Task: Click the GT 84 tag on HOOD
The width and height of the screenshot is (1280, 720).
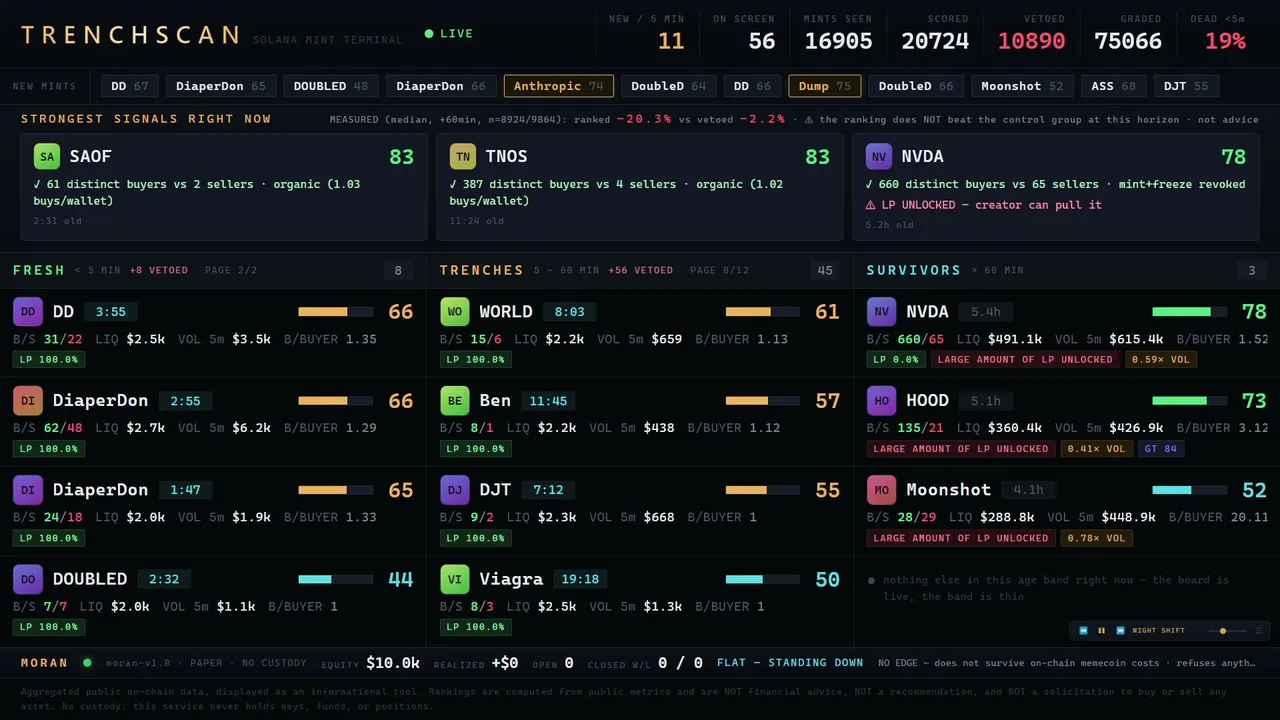Action: (x=1161, y=449)
